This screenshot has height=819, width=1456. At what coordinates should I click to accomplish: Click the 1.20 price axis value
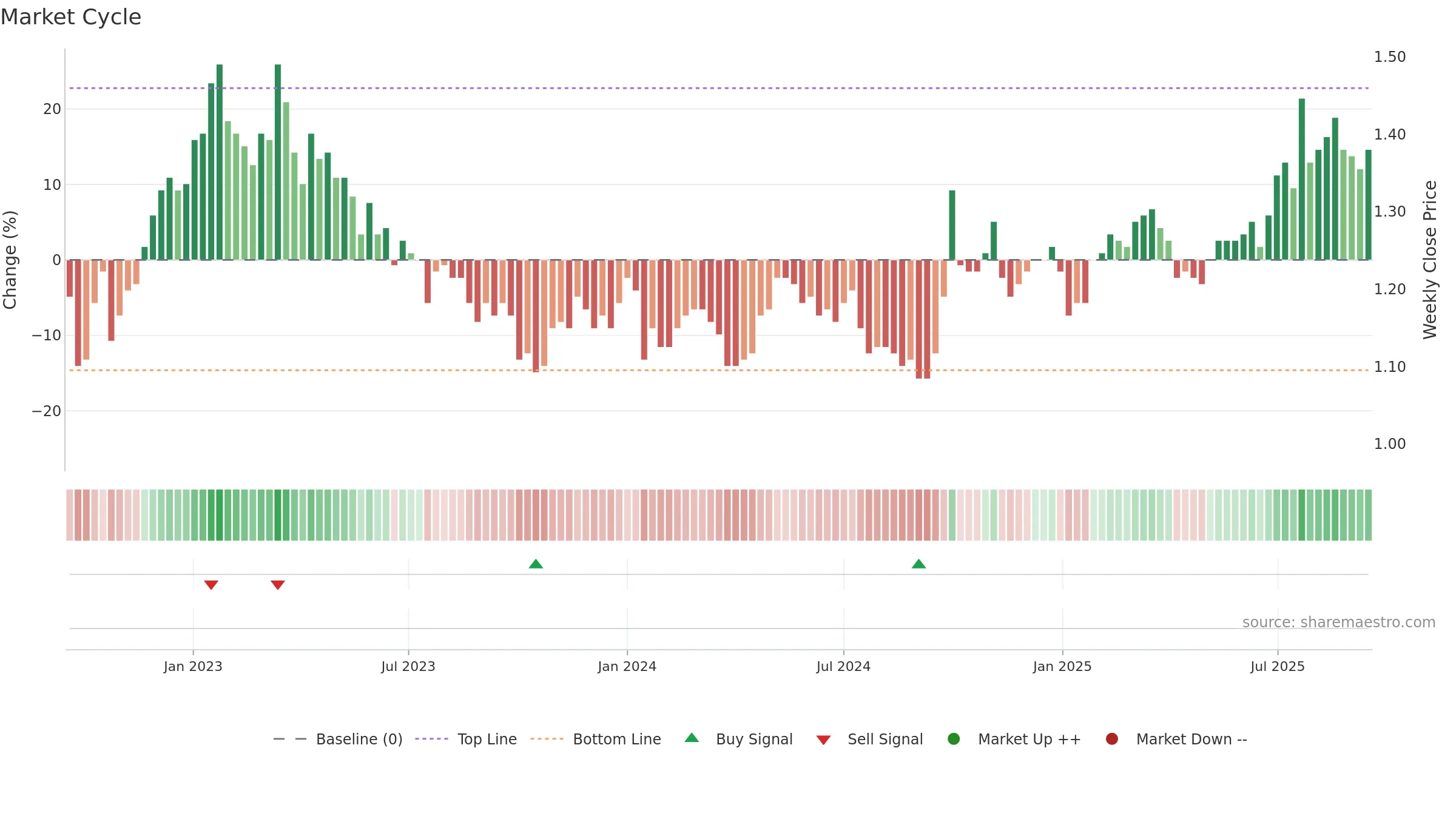coord(1390,289)
